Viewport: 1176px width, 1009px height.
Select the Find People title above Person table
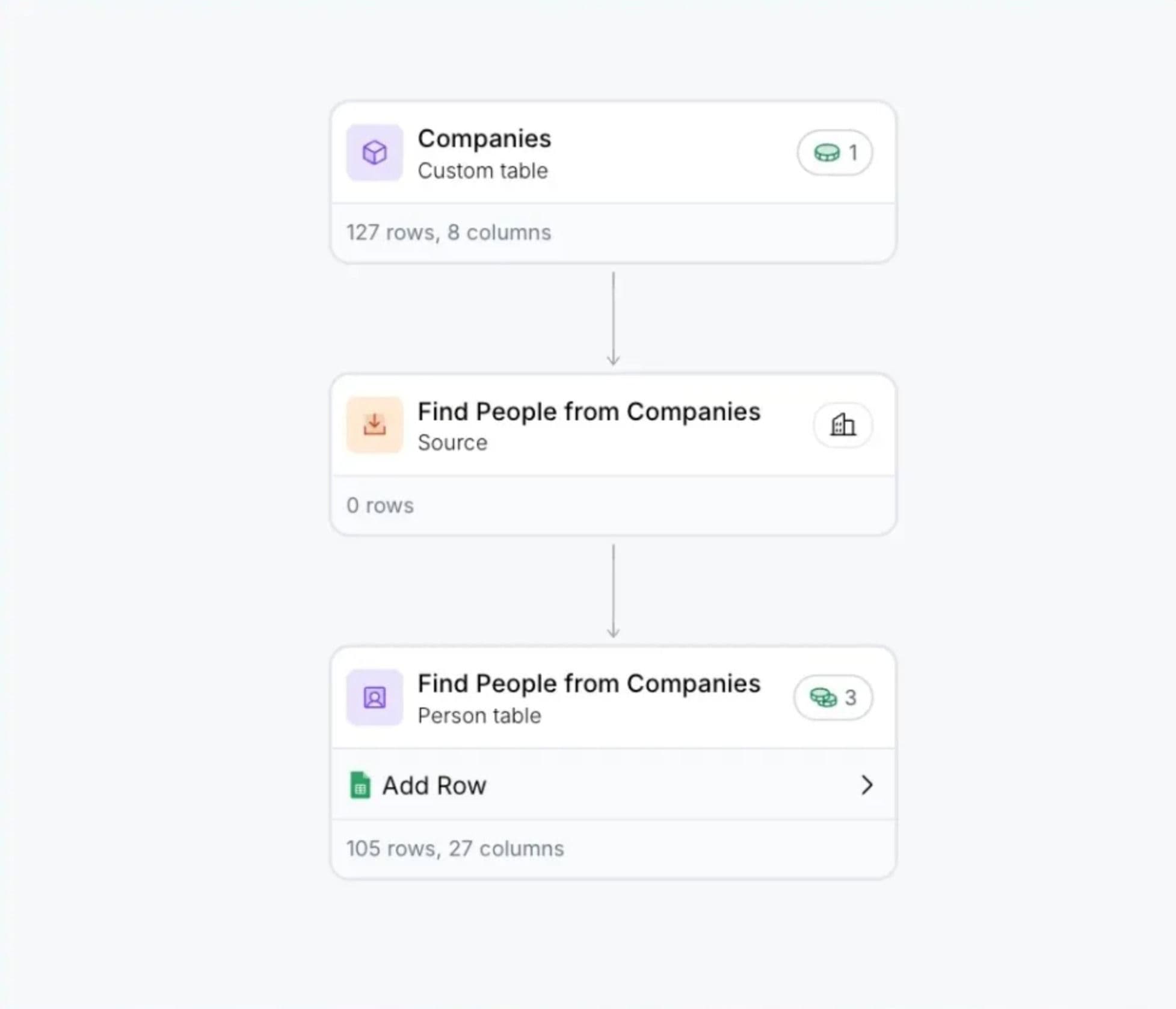point(589,684)
